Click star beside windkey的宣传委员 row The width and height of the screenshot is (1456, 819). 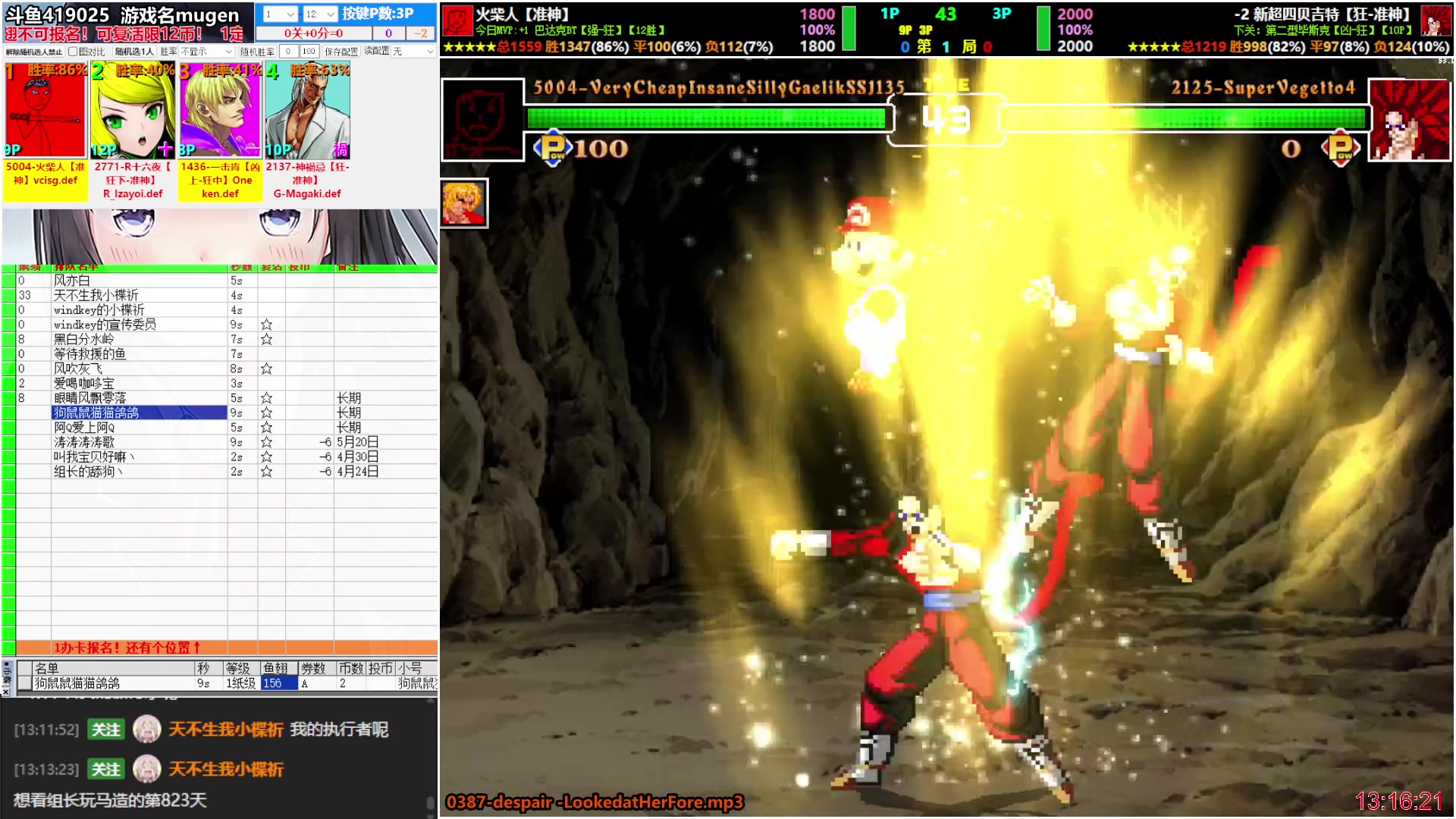point(266,325)
